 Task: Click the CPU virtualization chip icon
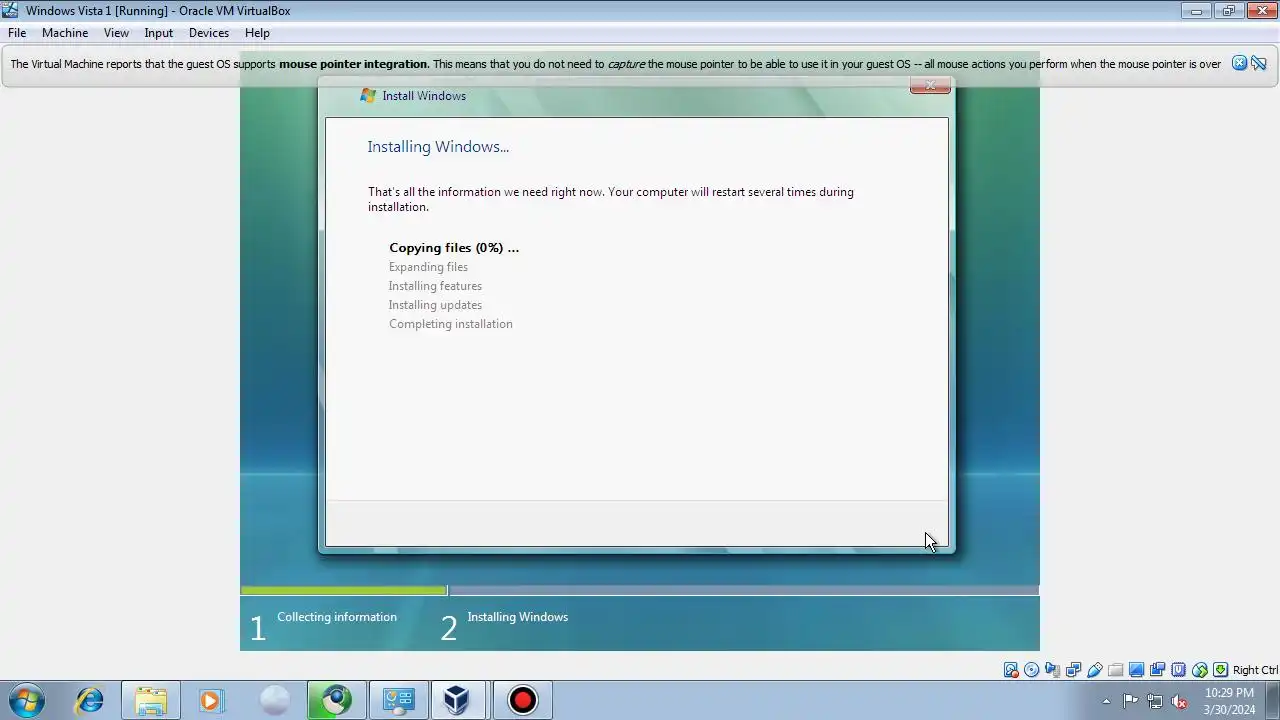coord(1178,670)
